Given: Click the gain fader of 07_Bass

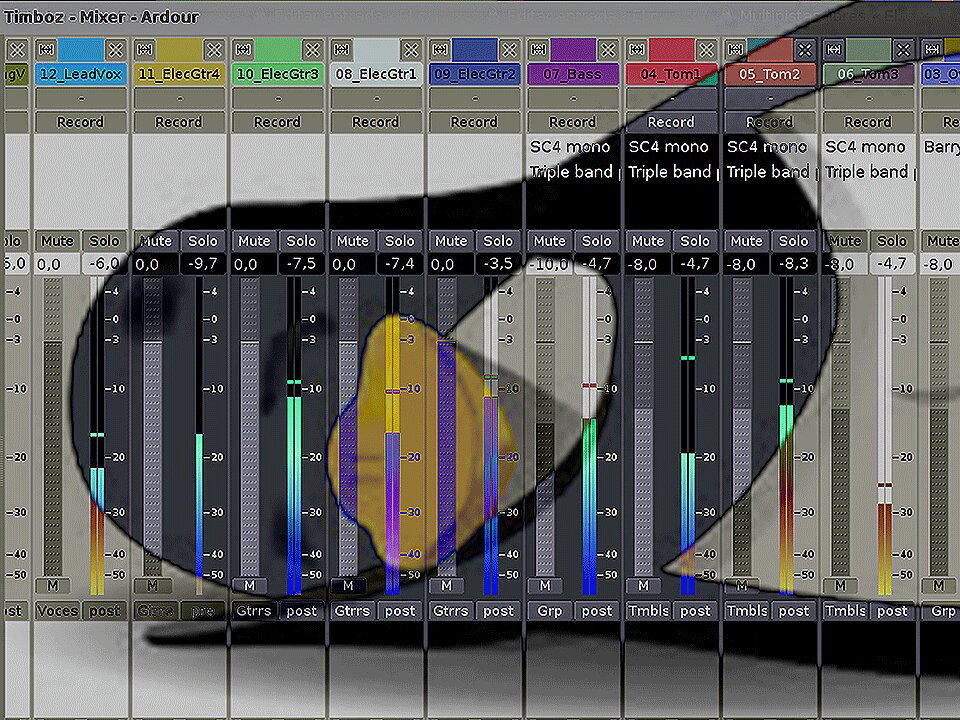Looking at the screenshot, I should coord(545,427).
